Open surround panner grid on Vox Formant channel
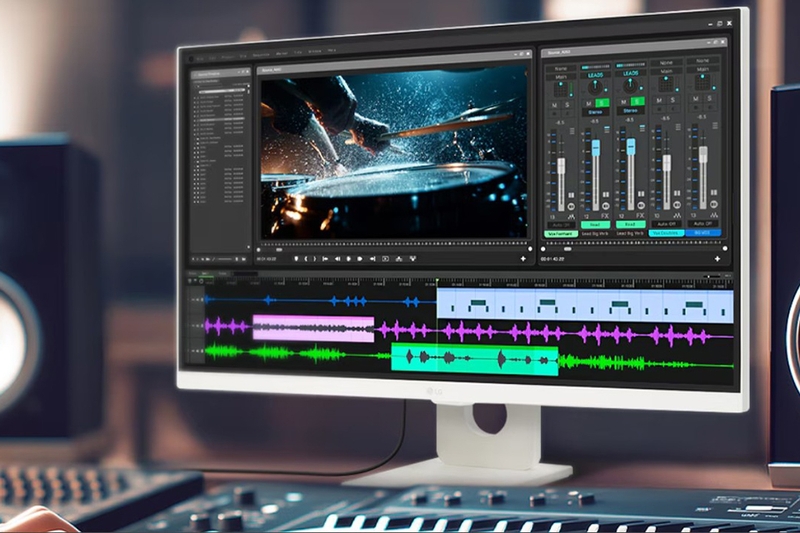Screen dimensions: 800x533 click(561, 89)
